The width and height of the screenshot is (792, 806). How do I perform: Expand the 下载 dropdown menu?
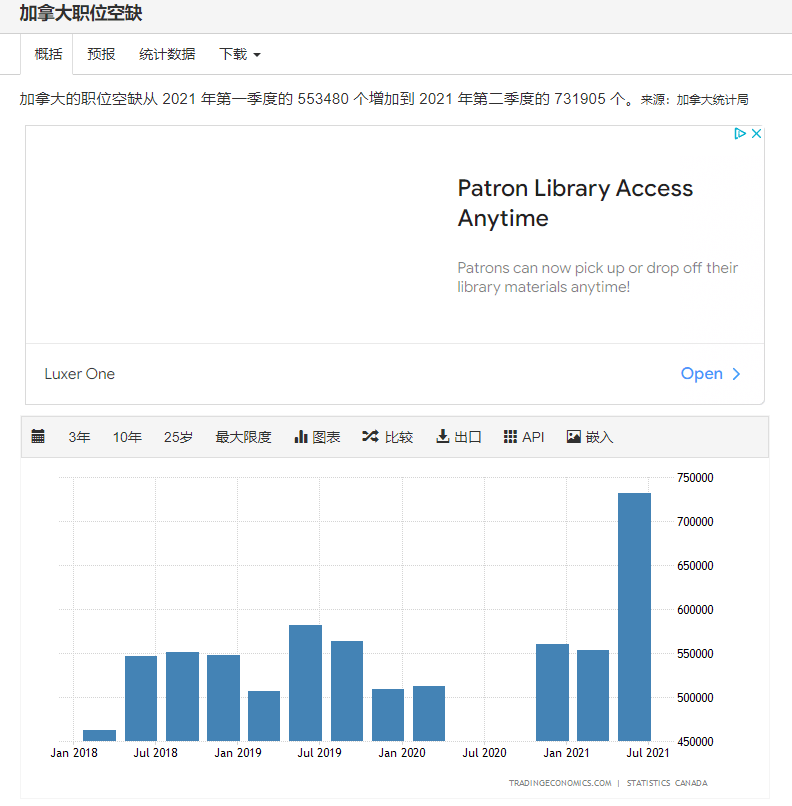(240, 54)
